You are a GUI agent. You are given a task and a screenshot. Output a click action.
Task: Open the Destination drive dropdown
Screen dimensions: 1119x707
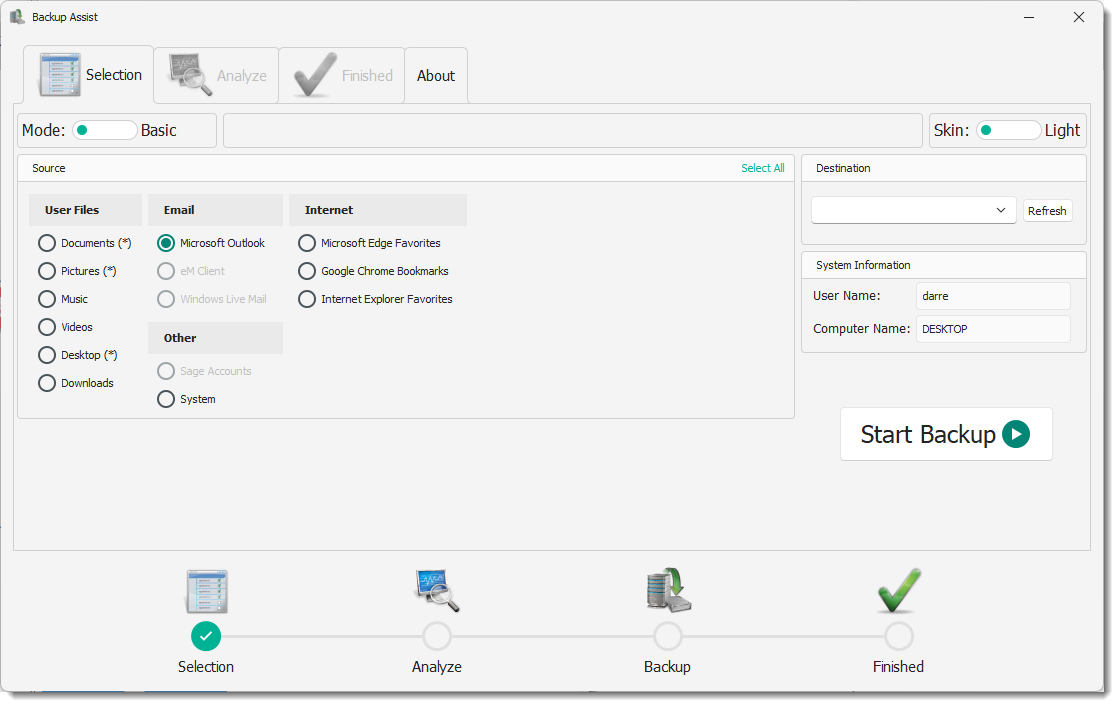tap(913, 210)
